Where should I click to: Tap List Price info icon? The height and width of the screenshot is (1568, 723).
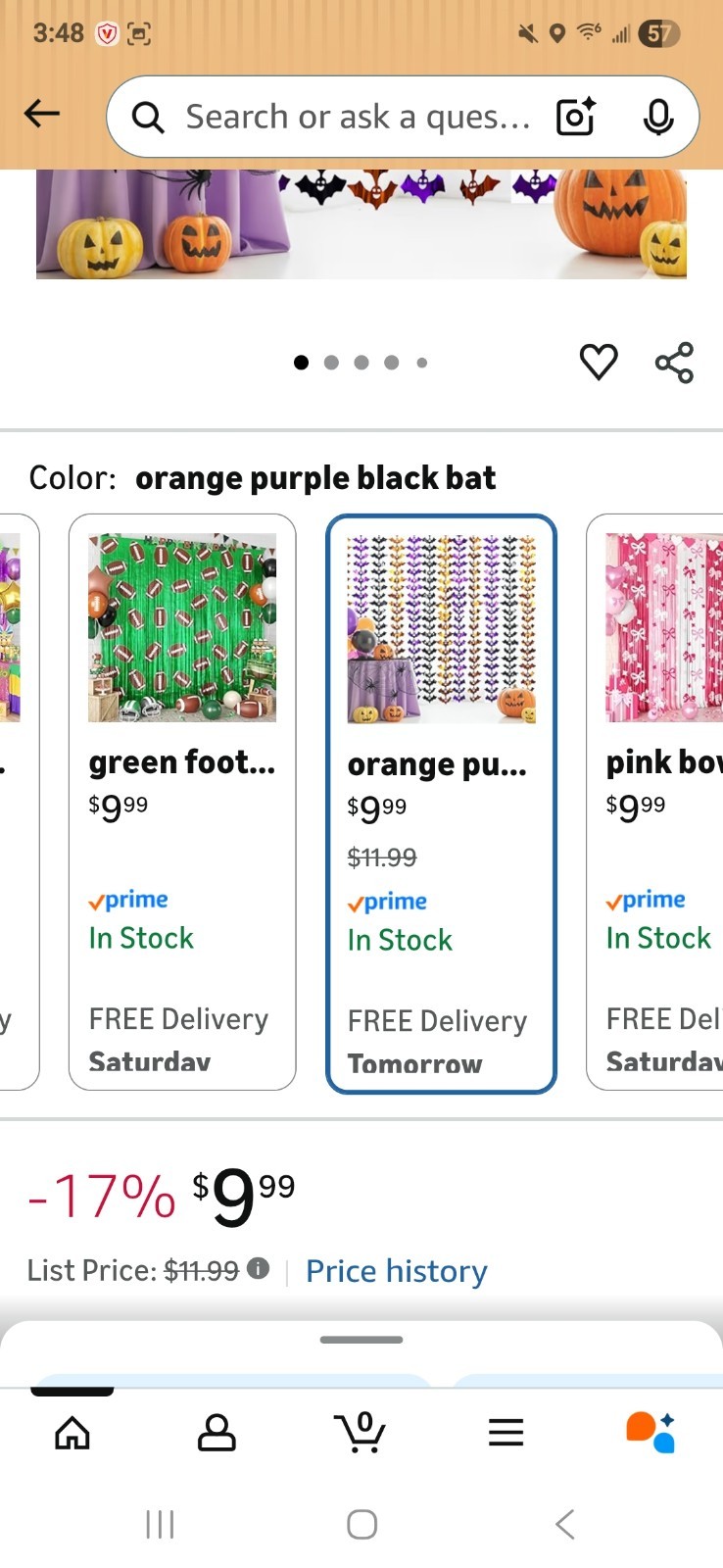(x=258, y=1269)
